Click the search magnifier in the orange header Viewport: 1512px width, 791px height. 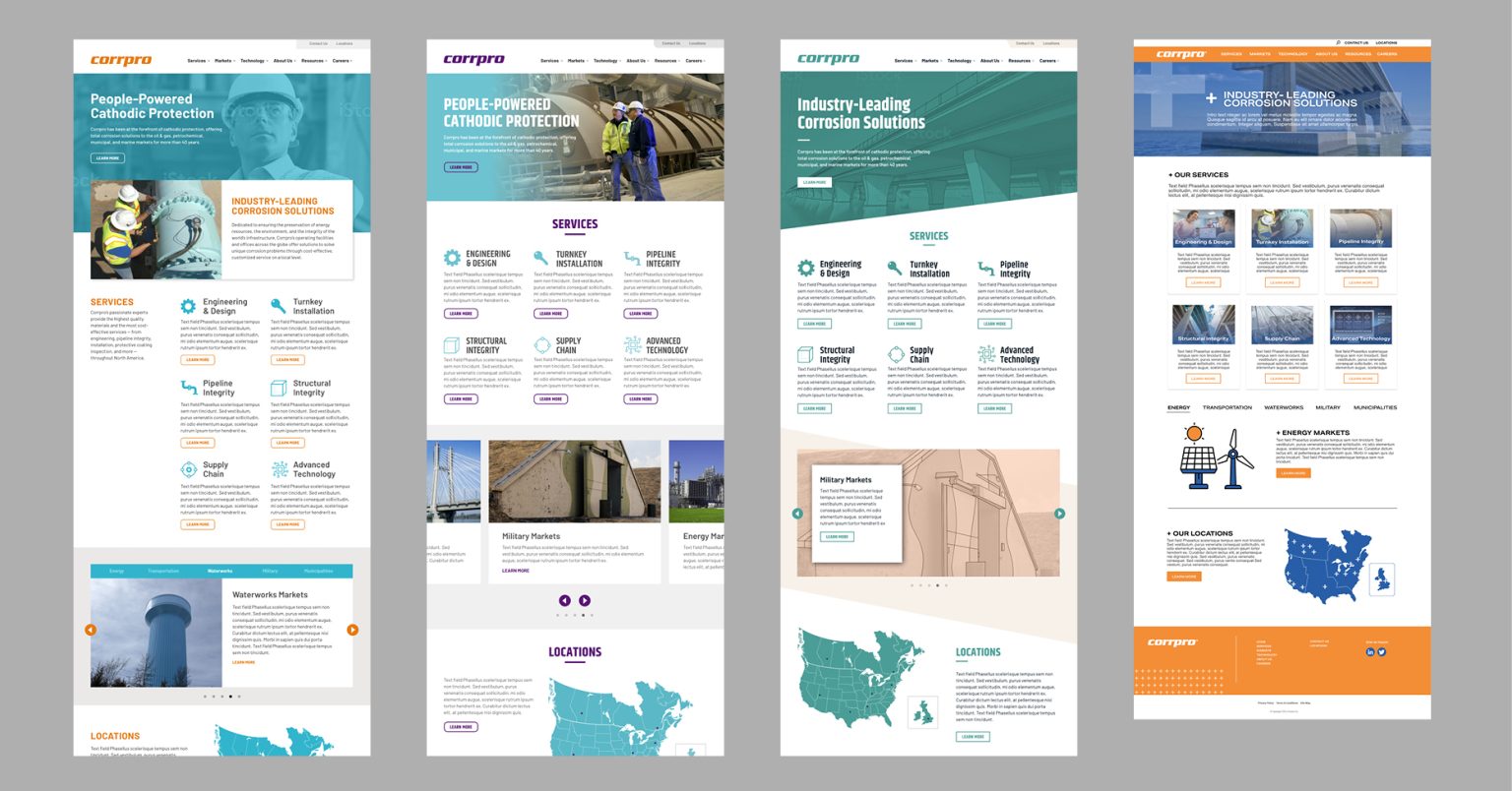1339,42
